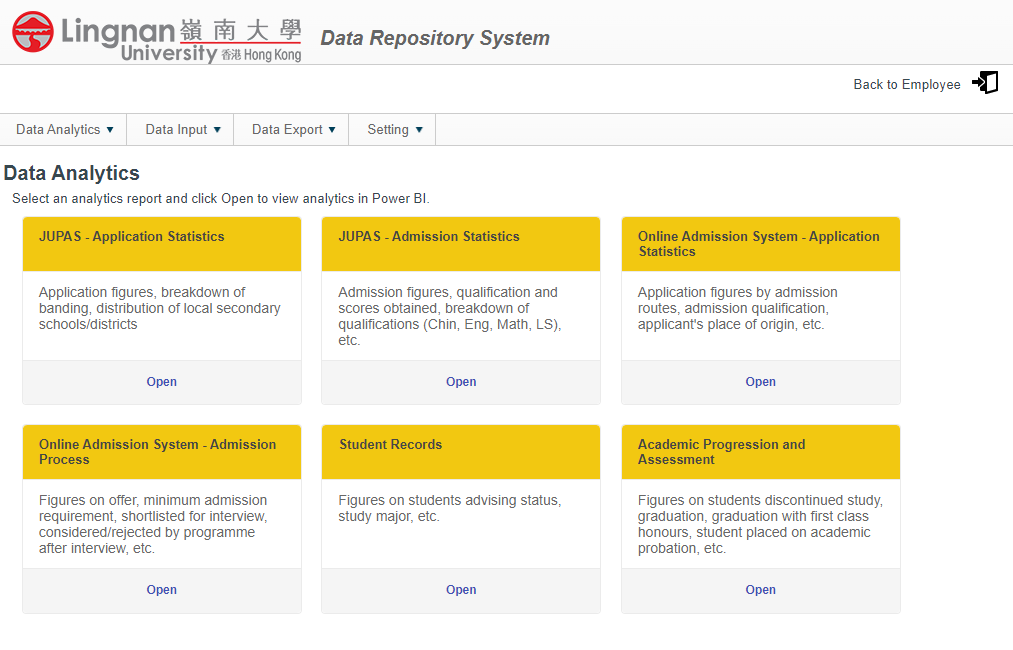Click description 'Figures on students discontinued study'
The image size is (1013, 650).
(x=760, y=524)
